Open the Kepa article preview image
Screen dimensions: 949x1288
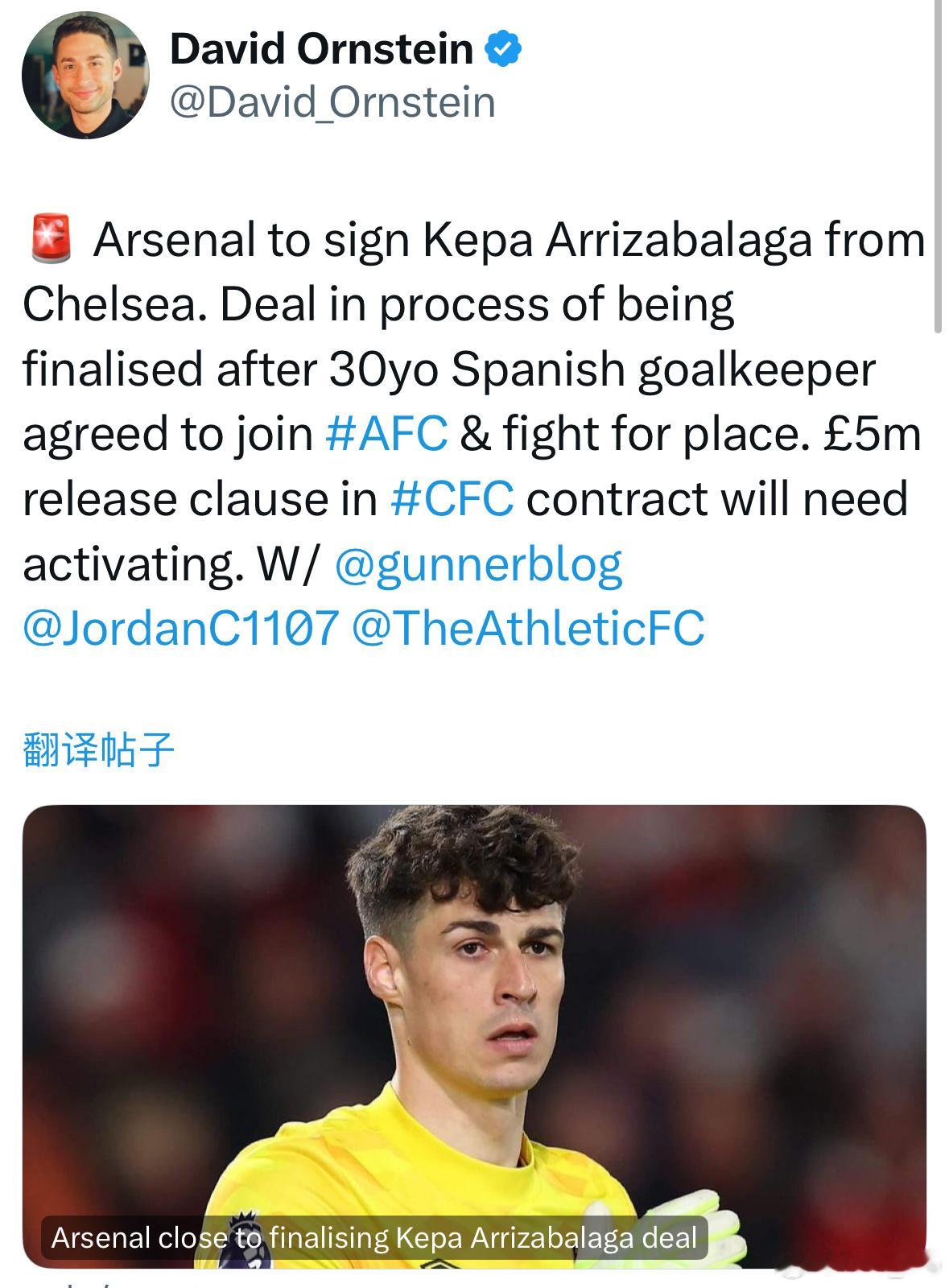[x=474, y=1037]
